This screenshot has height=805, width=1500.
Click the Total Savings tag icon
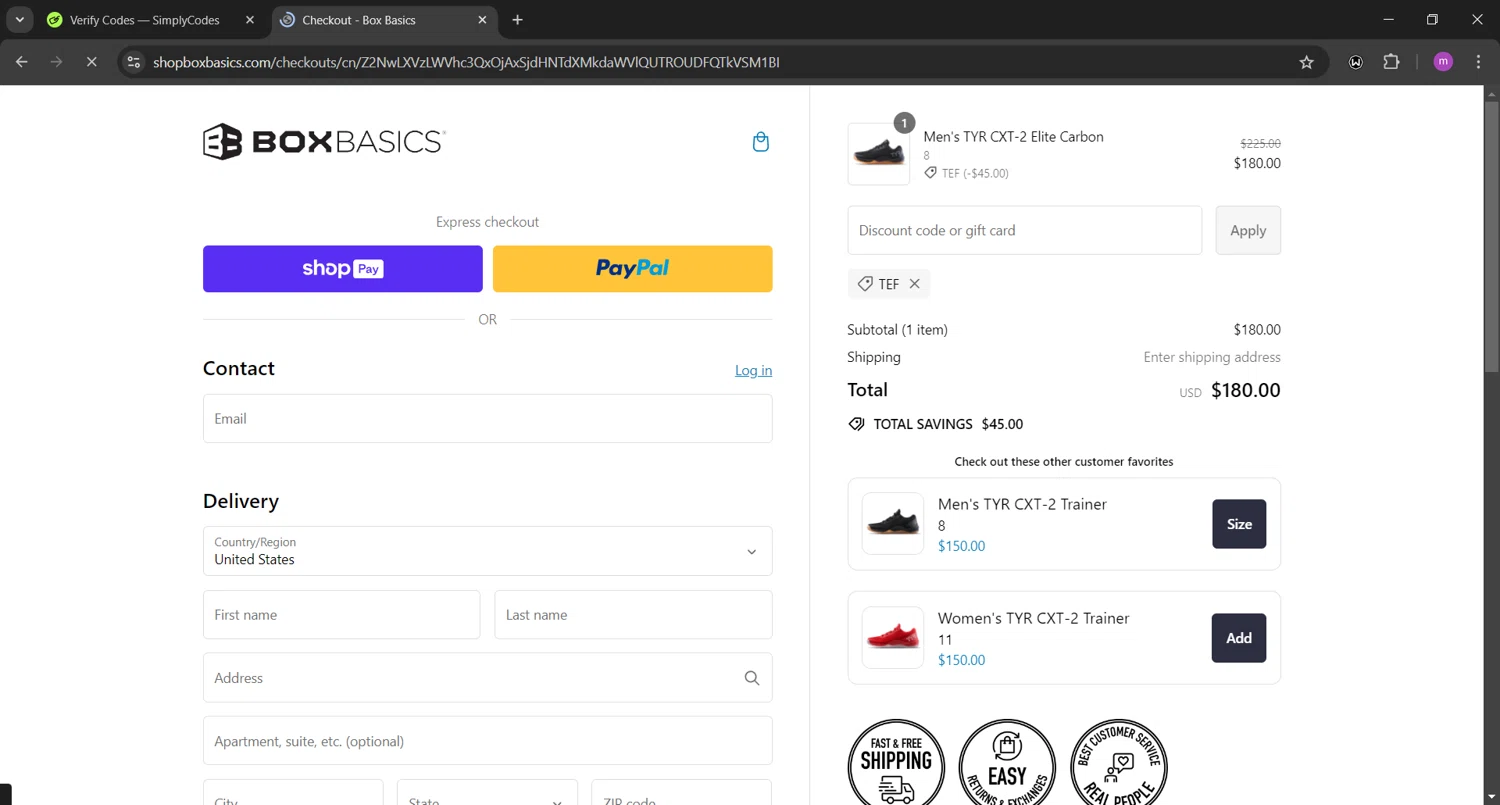856,424
